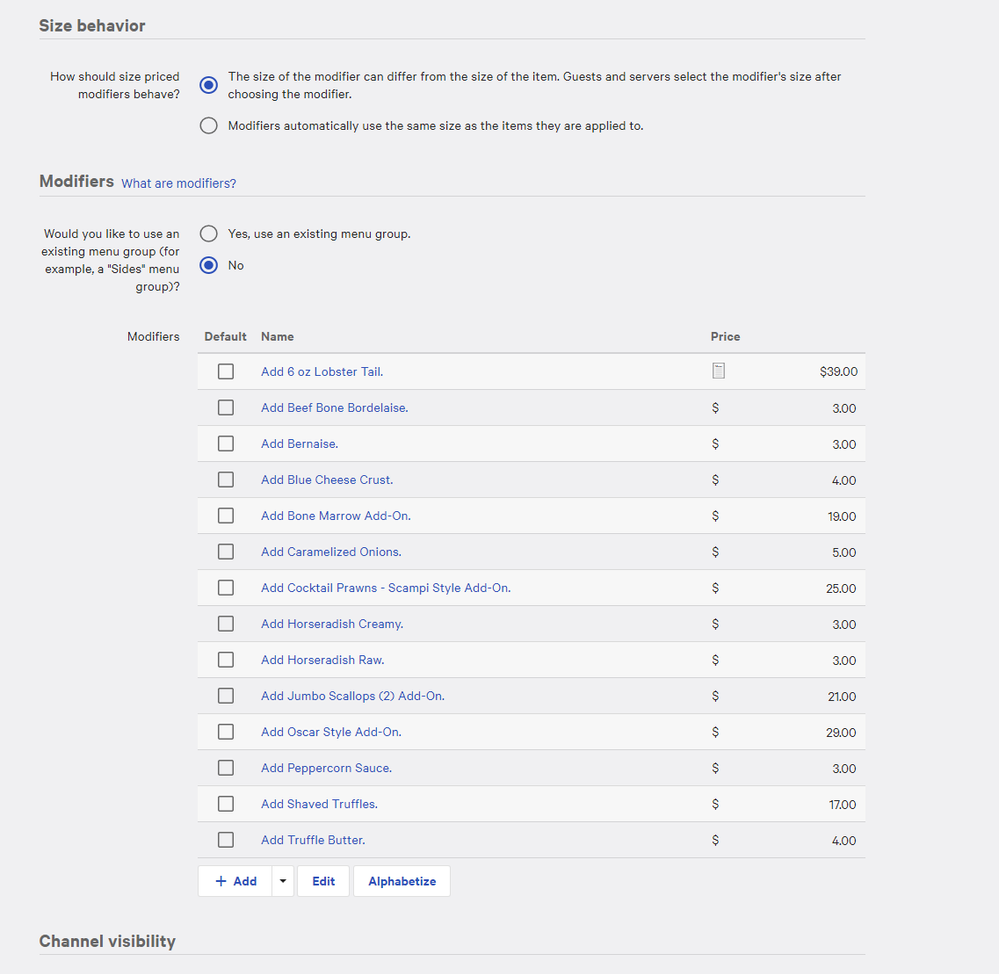Click the Edit button below modifiers
This screenshot has height=974, width=999.
(x=323, y=881)
